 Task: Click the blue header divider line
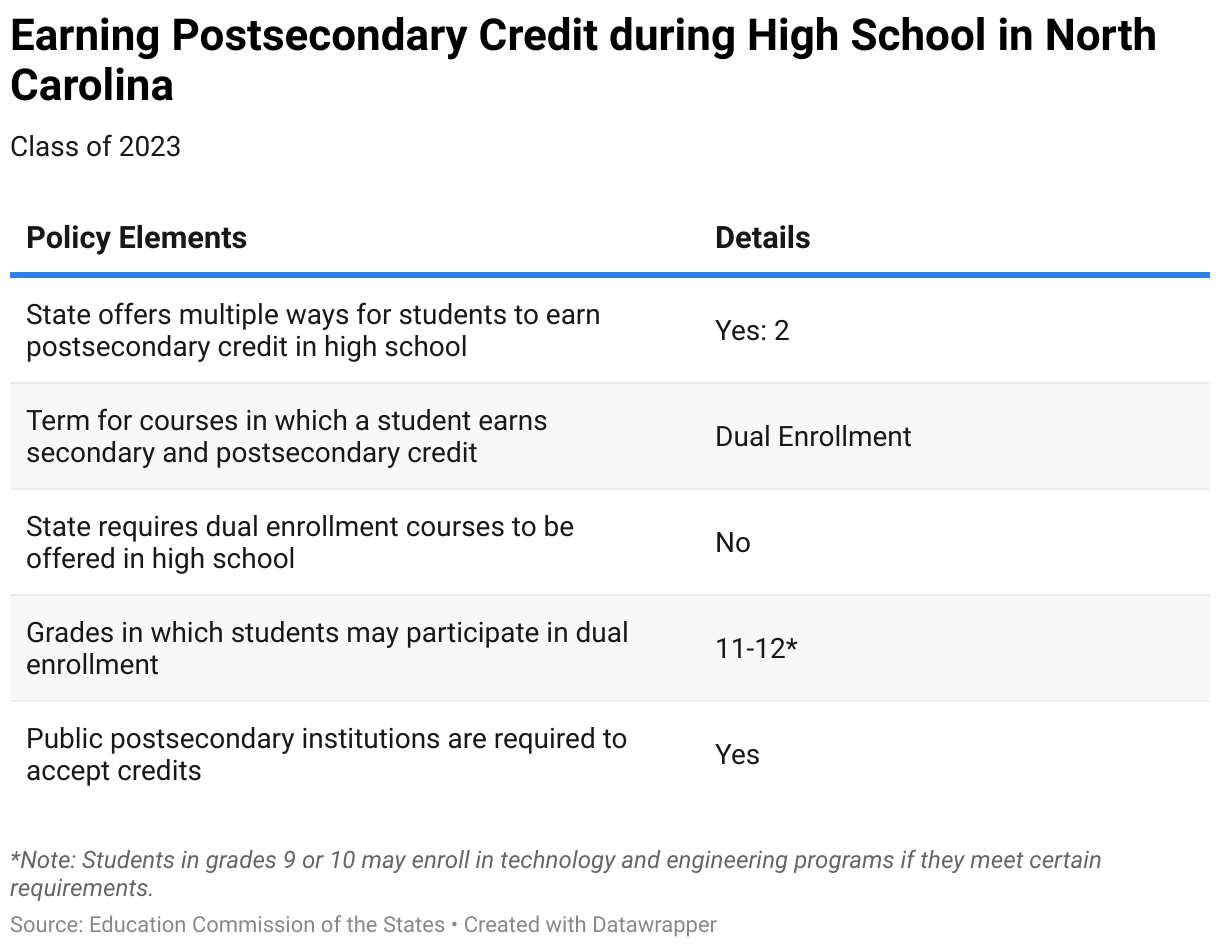610,274
